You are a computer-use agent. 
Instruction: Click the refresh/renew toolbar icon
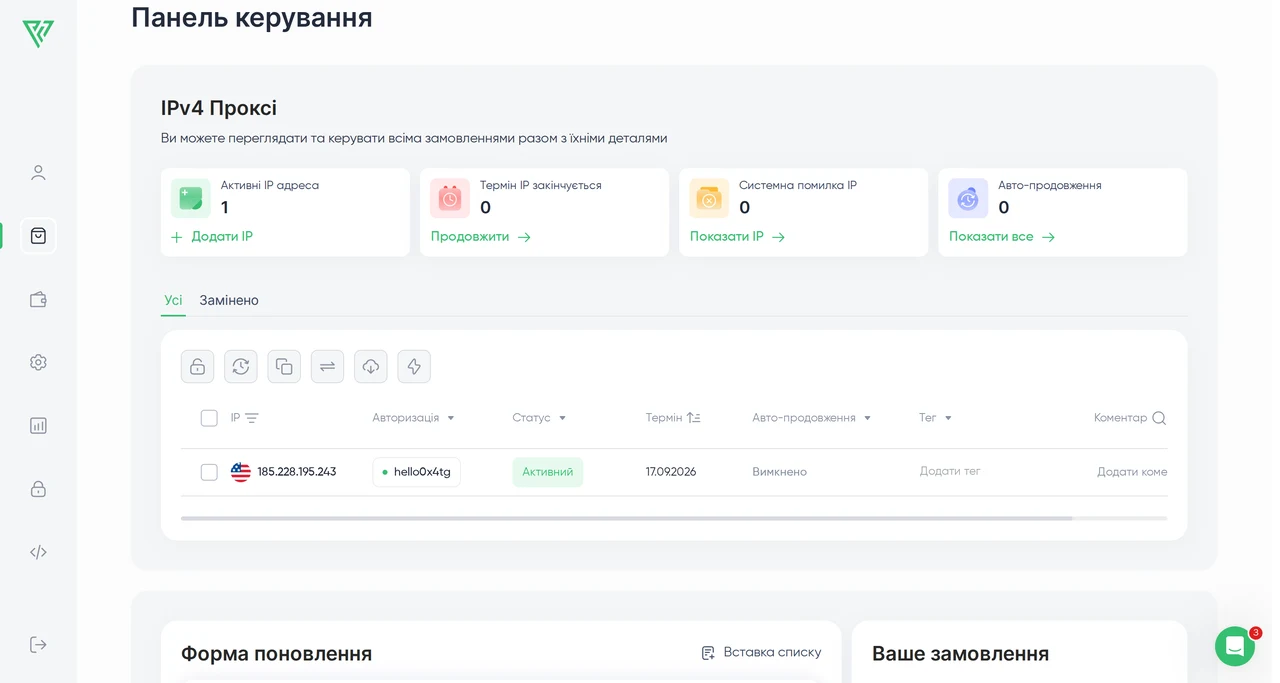click(241, 366)
